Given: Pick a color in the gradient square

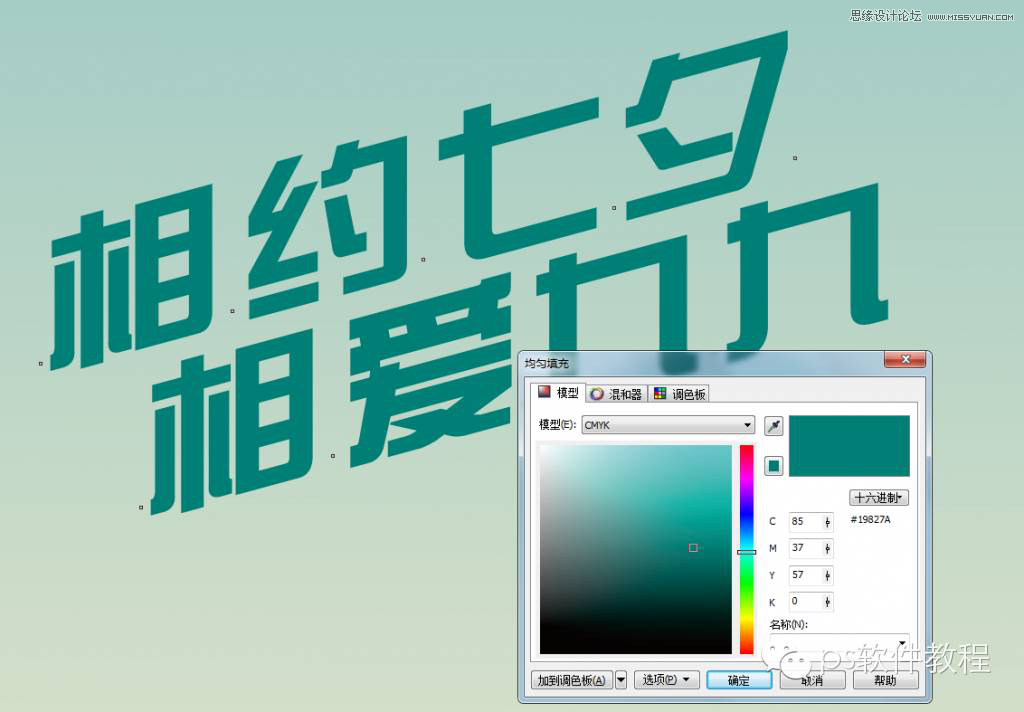Looking at the screenshot, I should tap(694, 547).
